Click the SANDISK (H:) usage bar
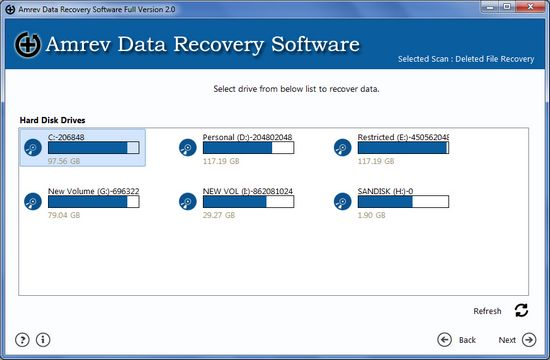The image size is (550, 360). pos(403,202)
